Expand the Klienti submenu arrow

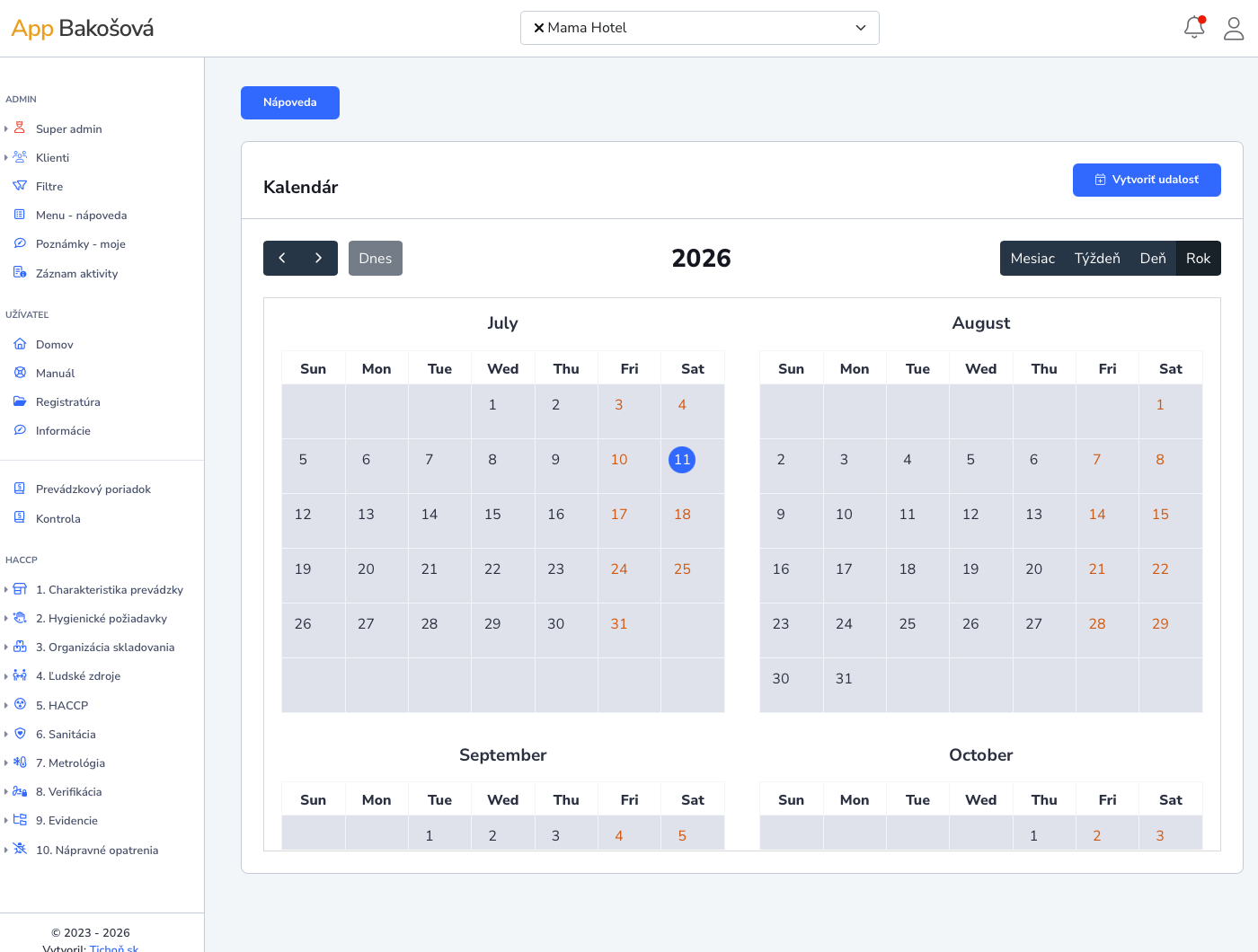6,158
